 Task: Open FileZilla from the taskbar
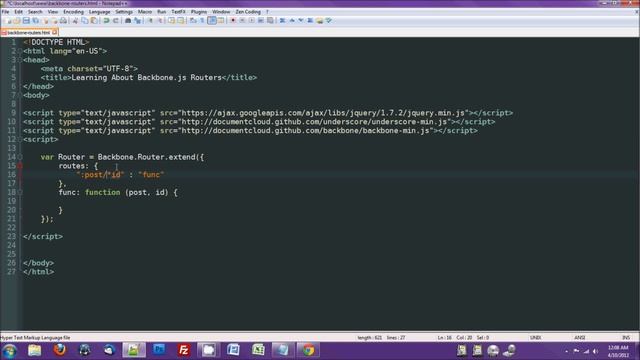tap(184, 350)
